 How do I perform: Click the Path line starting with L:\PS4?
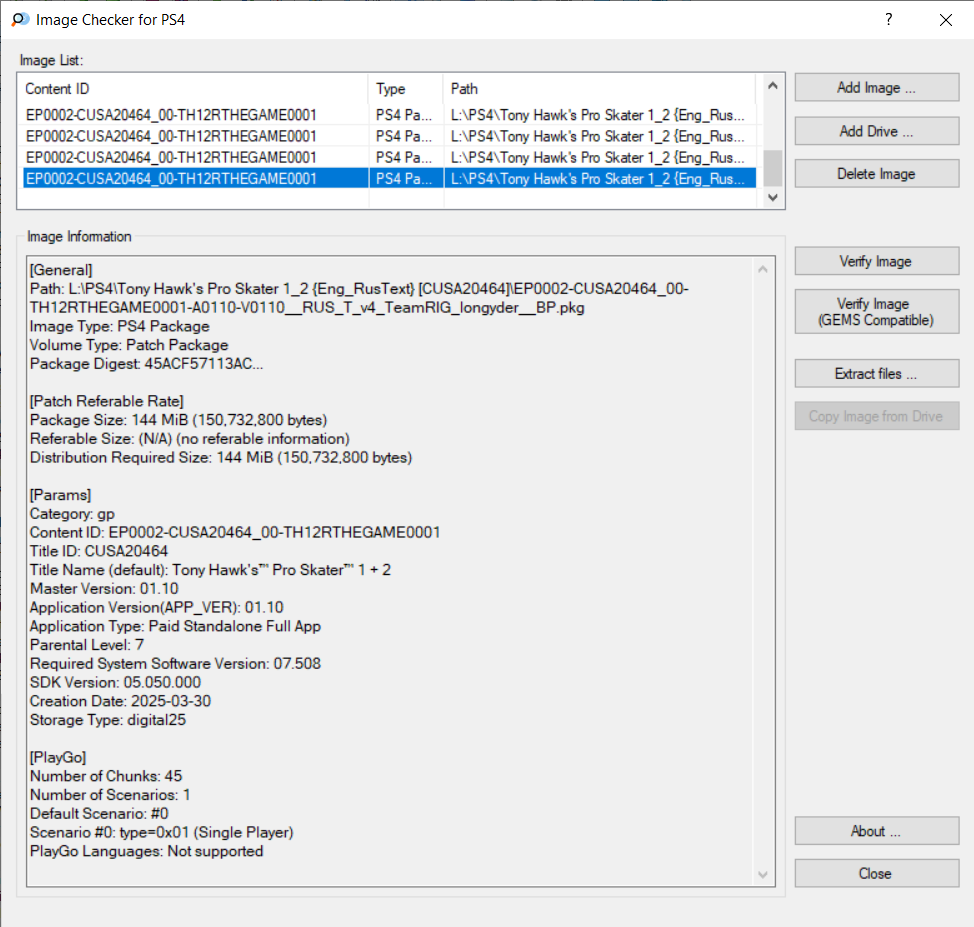click(359, 298)
